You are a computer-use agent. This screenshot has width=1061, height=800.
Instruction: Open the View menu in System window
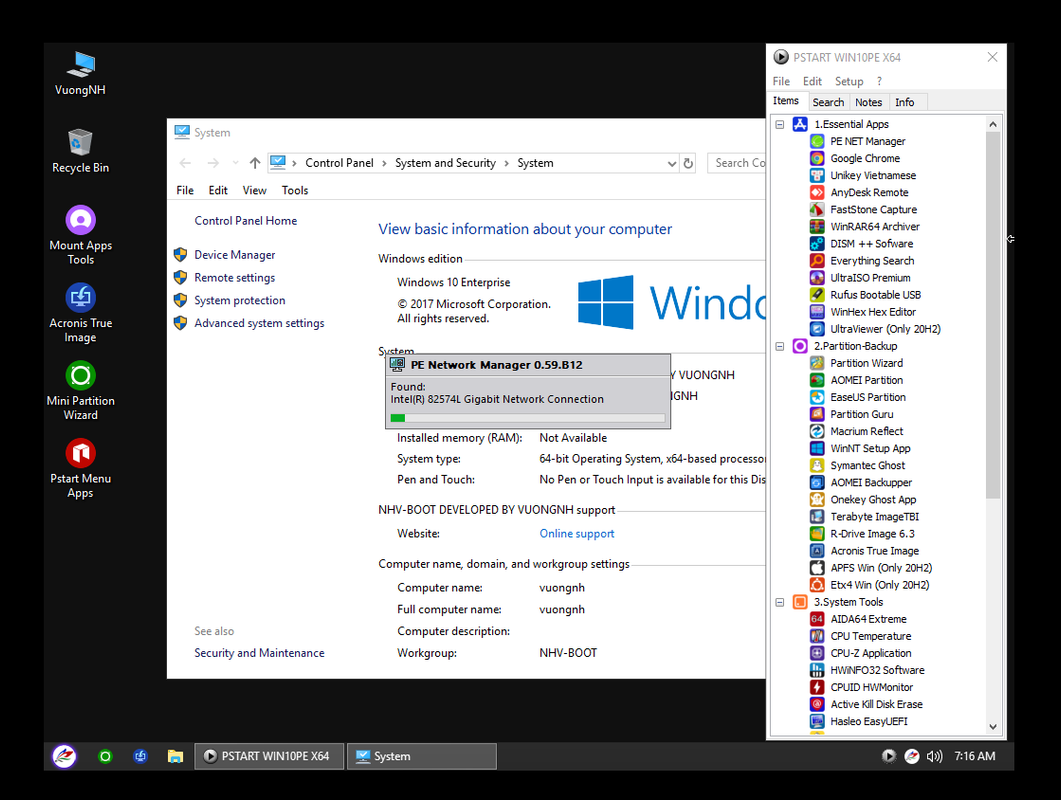pos(254,191)
